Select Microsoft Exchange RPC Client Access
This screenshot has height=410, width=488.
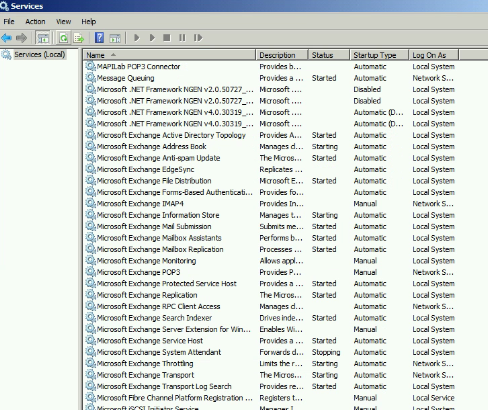click(158, 306)
